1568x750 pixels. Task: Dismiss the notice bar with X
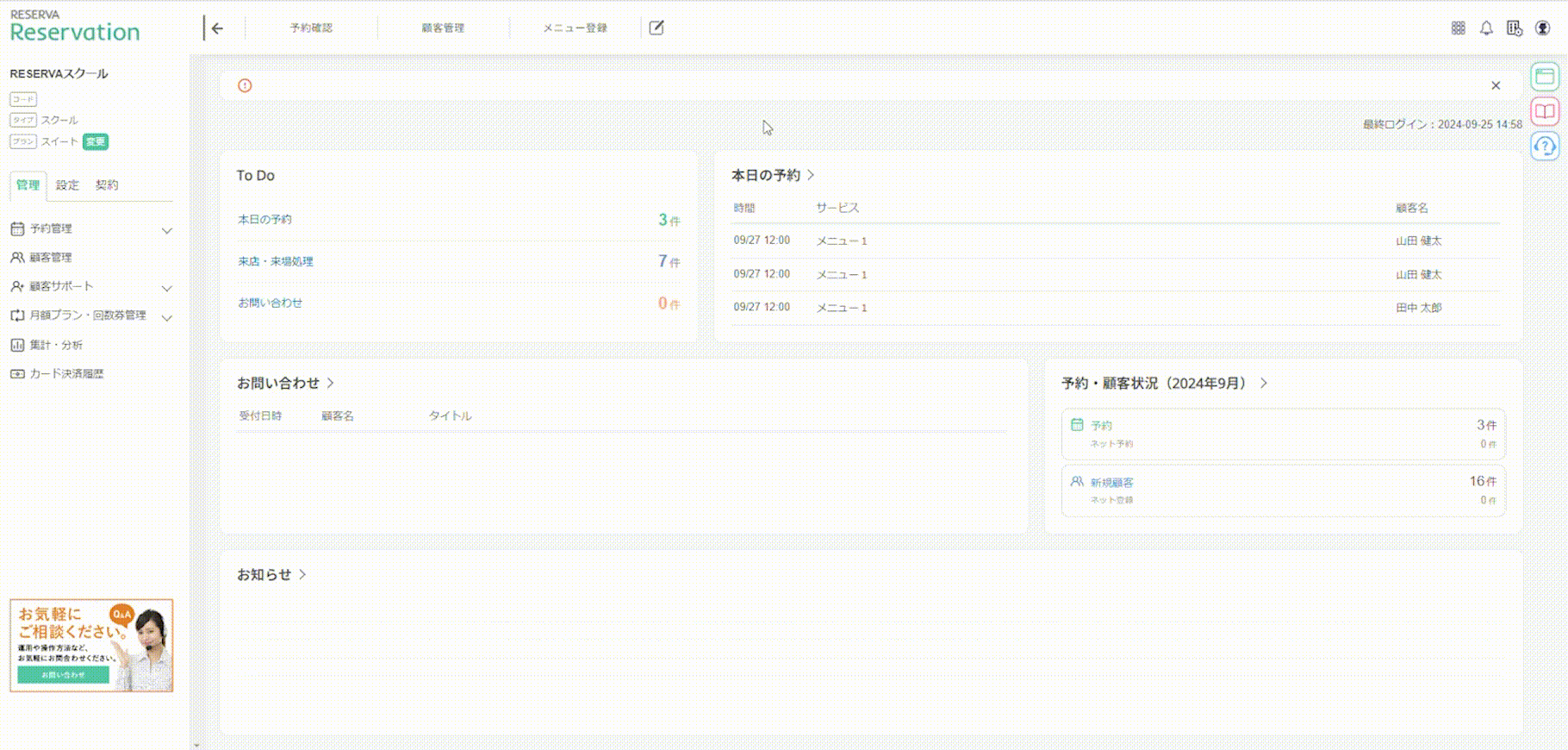[x=1496, y=85]
